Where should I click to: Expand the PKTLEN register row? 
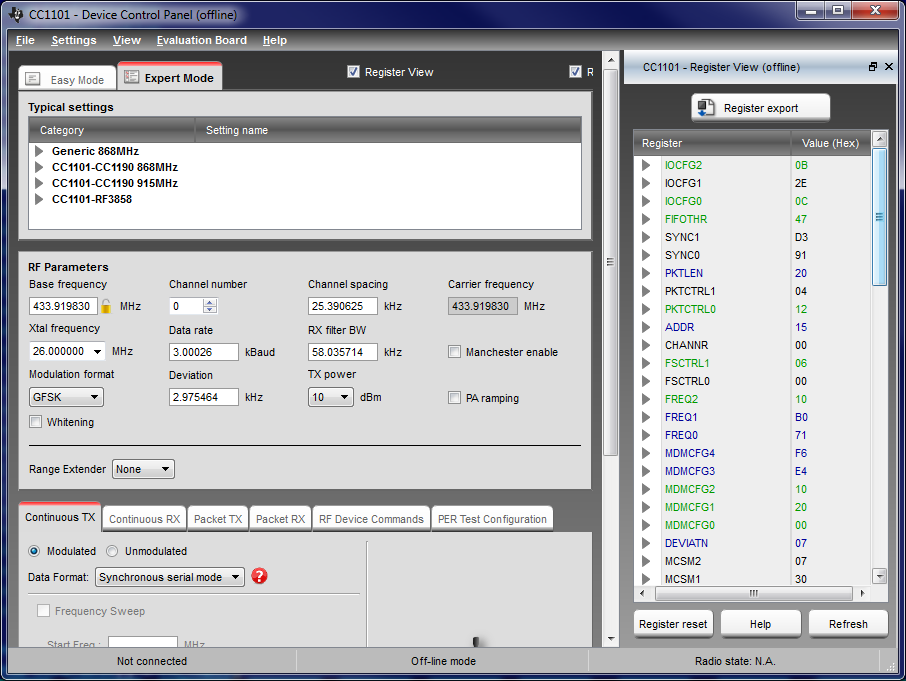click(645, 273)
